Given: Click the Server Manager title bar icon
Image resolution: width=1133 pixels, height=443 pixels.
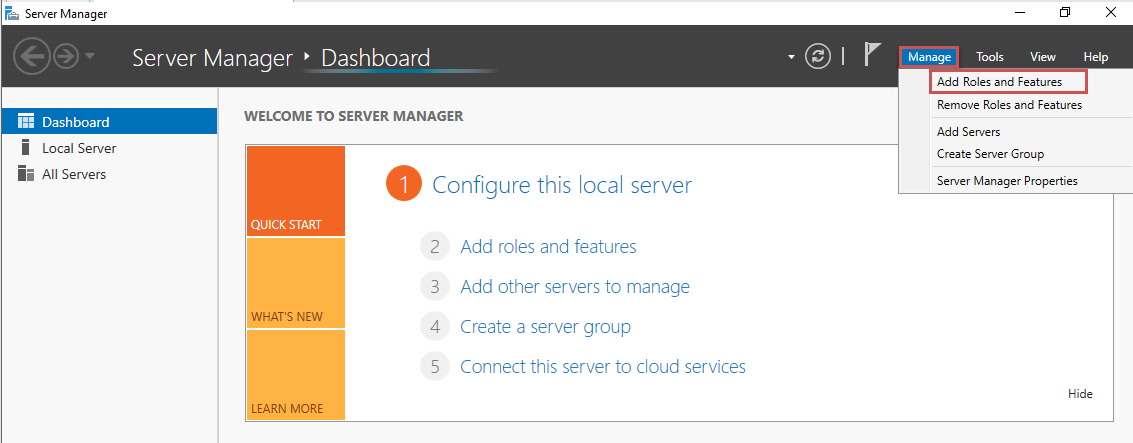Looking at the screenshot, I should 12,12.
